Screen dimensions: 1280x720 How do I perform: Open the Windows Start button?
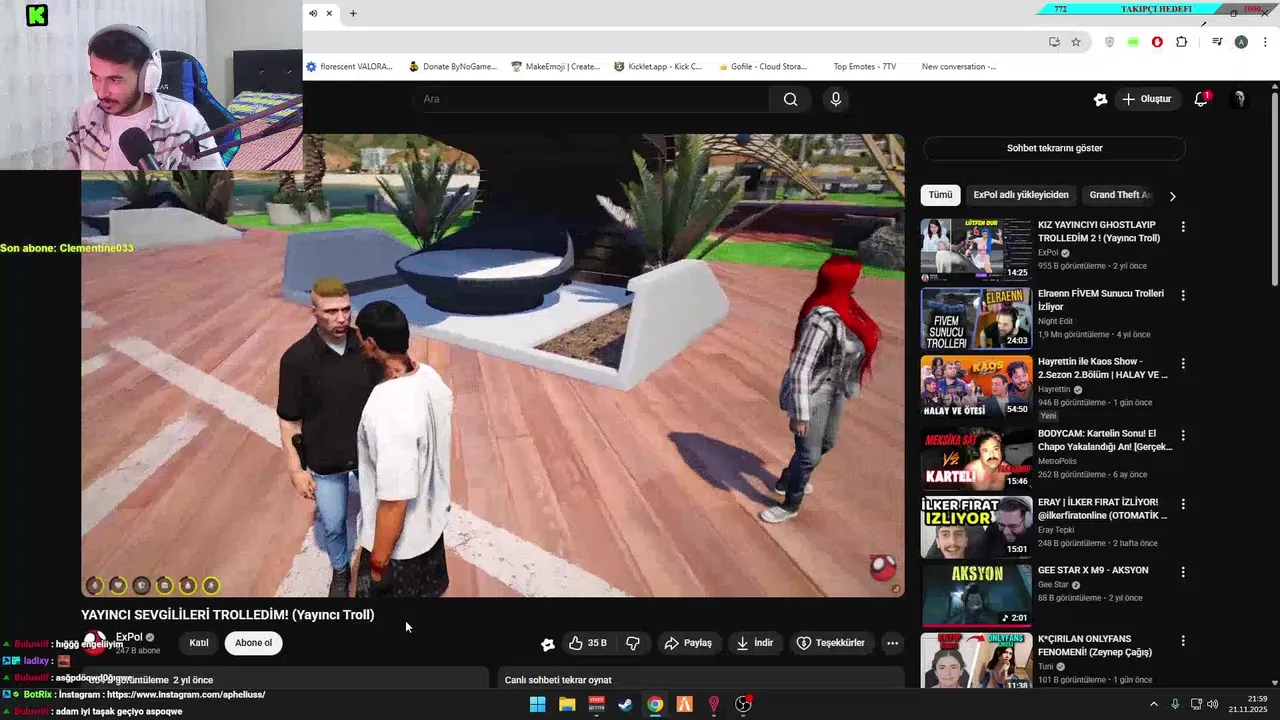pyautogui.click(x=537, y=704)
